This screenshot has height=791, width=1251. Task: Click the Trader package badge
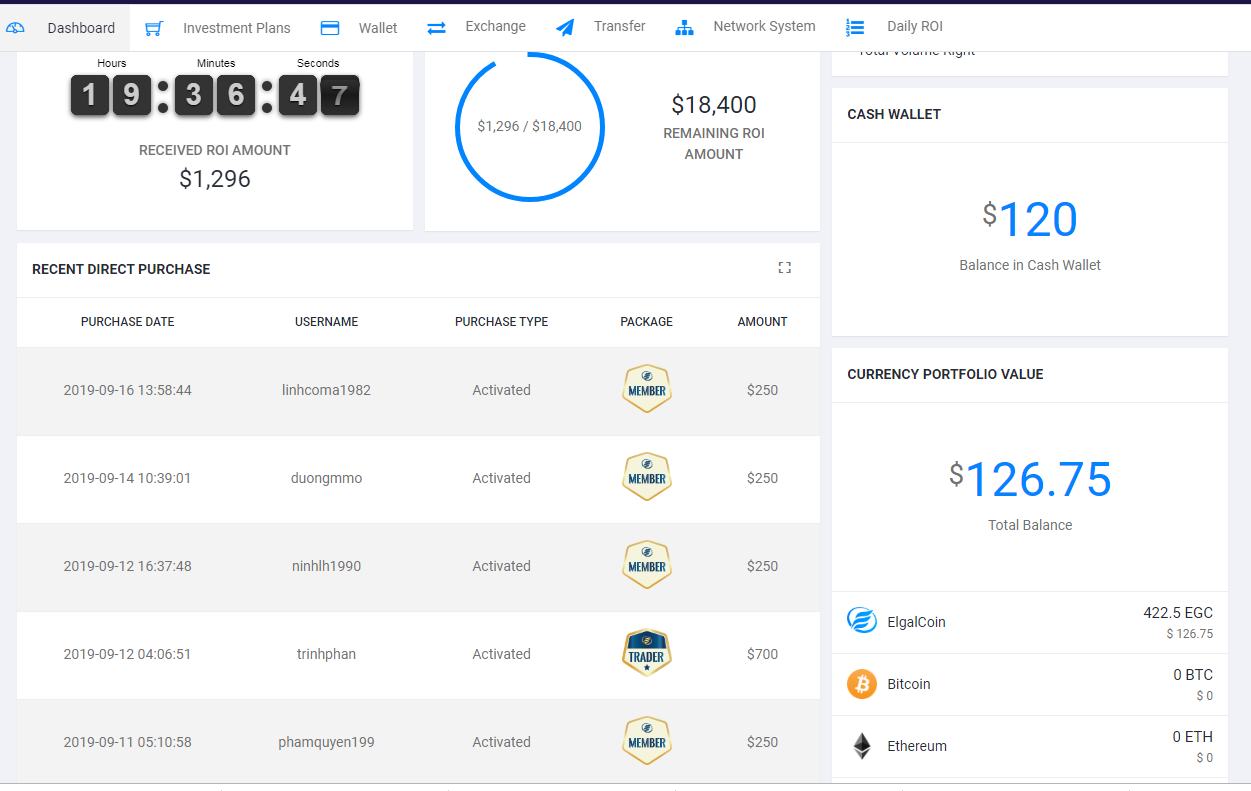coord(646,653)
